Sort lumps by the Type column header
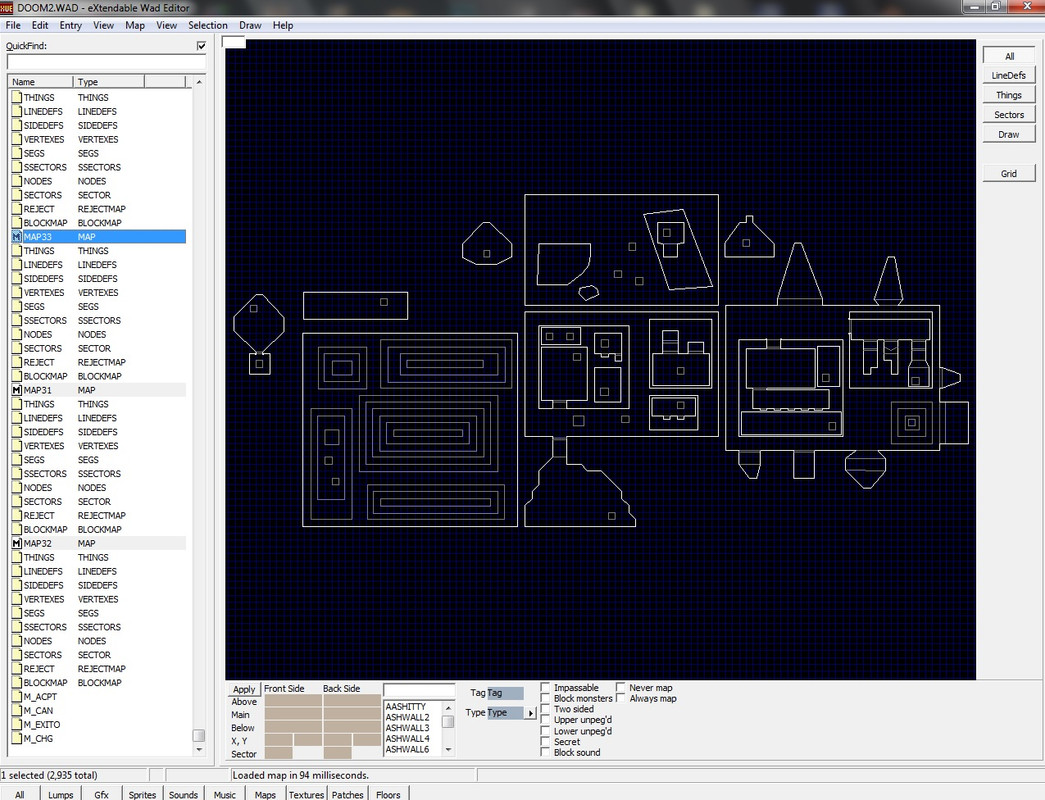 (109, 81)
